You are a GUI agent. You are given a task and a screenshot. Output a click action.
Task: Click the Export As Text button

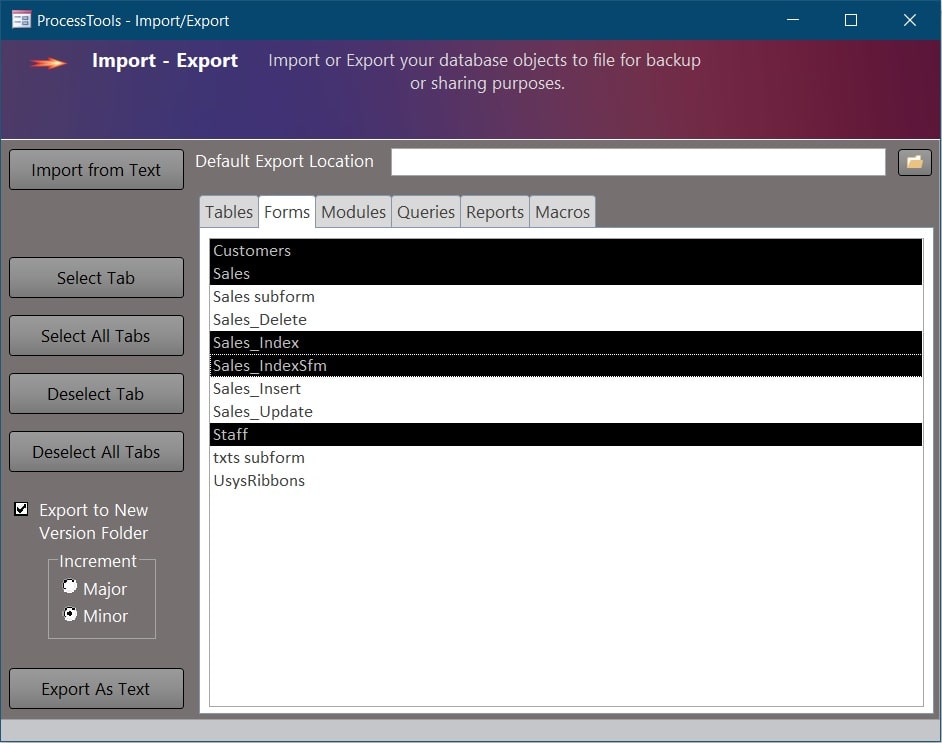click(x=95, y=688)
